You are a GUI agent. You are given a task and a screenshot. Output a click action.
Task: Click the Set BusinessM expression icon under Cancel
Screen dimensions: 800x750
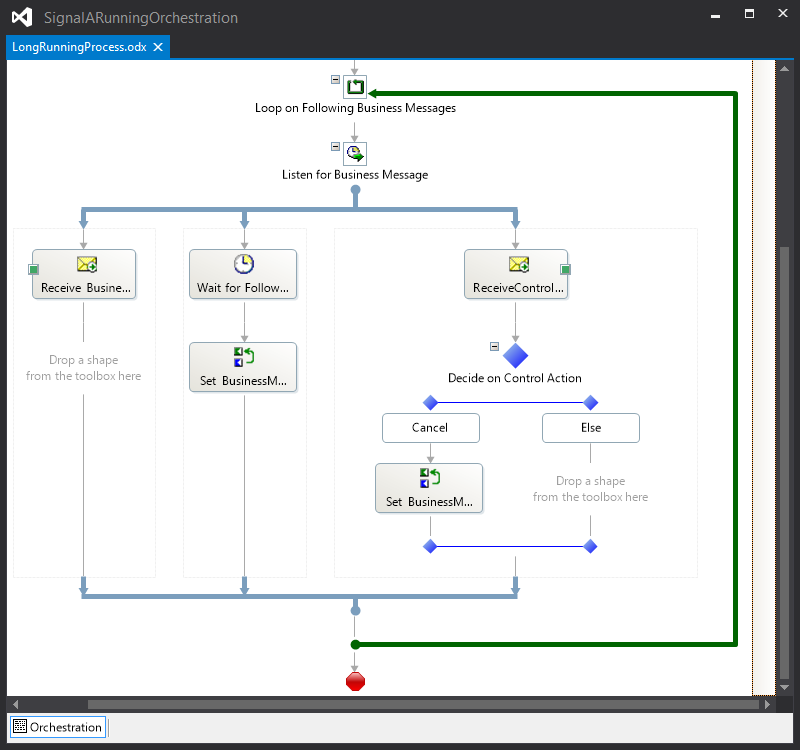pos(430,478)
